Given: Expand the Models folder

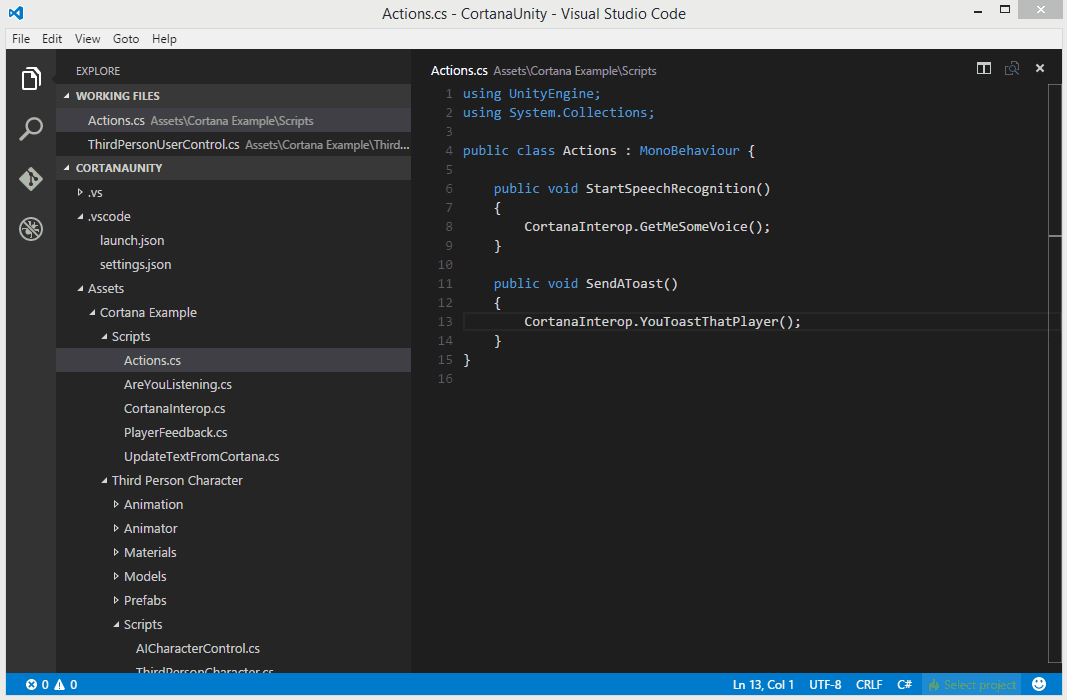Looking at the screenshot, I should pos(116,576).
